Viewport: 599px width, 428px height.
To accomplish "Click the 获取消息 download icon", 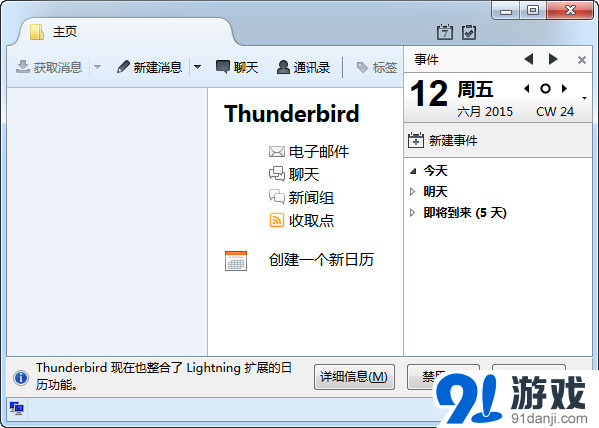I will tap(23, 66).
